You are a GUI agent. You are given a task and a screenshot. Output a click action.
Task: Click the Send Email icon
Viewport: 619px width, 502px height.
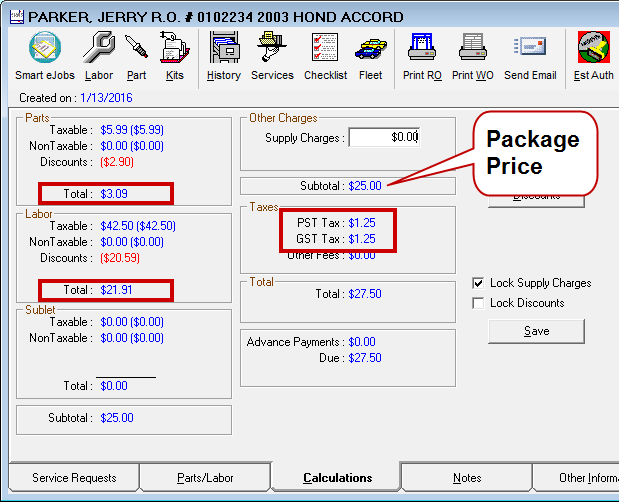(x=530, y=55)
